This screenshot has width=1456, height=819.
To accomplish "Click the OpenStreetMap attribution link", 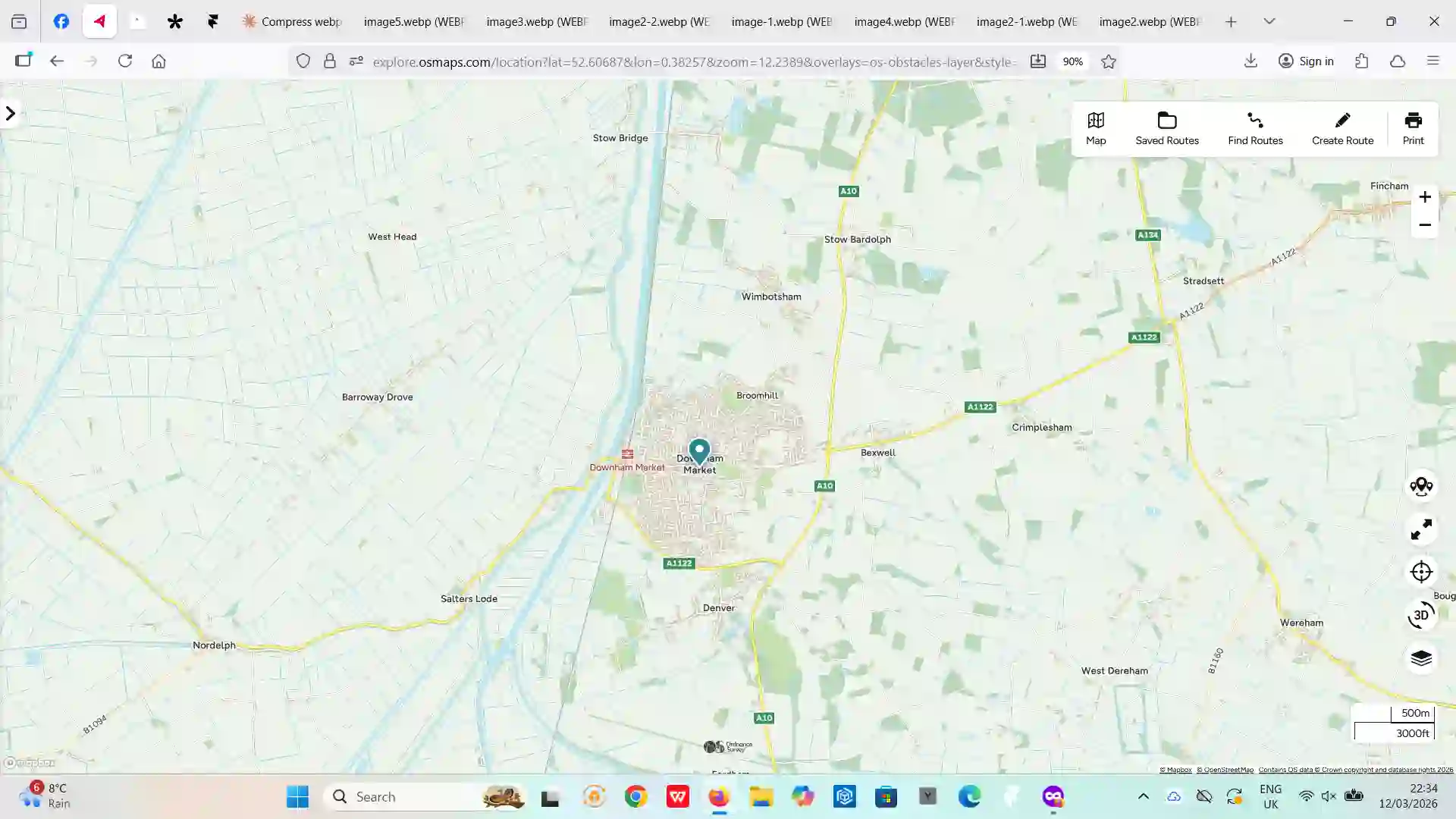I will [x=1225, y=770].
